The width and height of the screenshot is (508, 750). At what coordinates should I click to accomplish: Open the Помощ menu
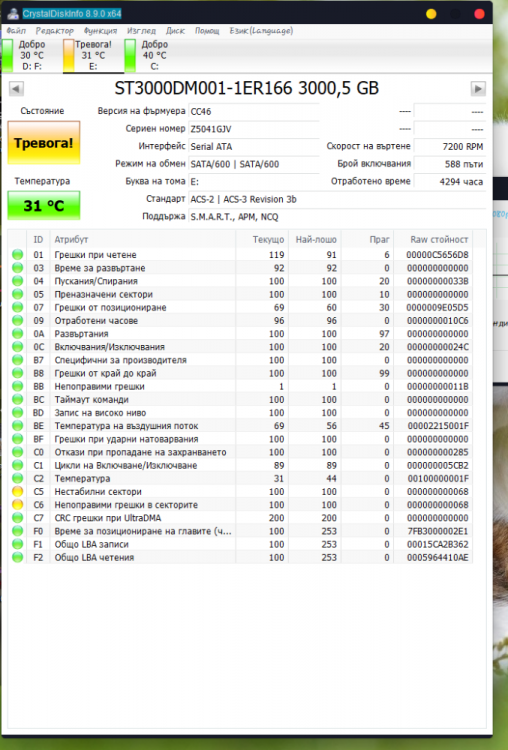click(x=207, y=31)
